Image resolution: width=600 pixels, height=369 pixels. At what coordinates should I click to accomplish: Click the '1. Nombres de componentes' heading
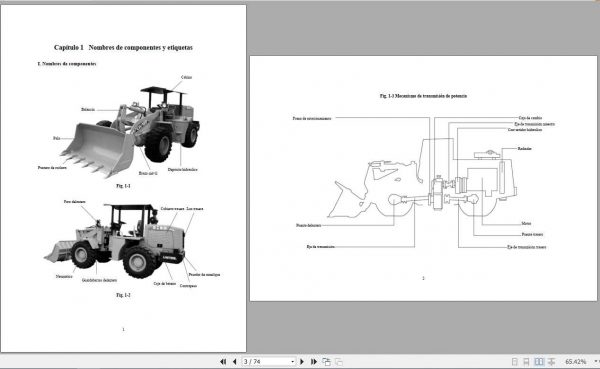(67, 64)
